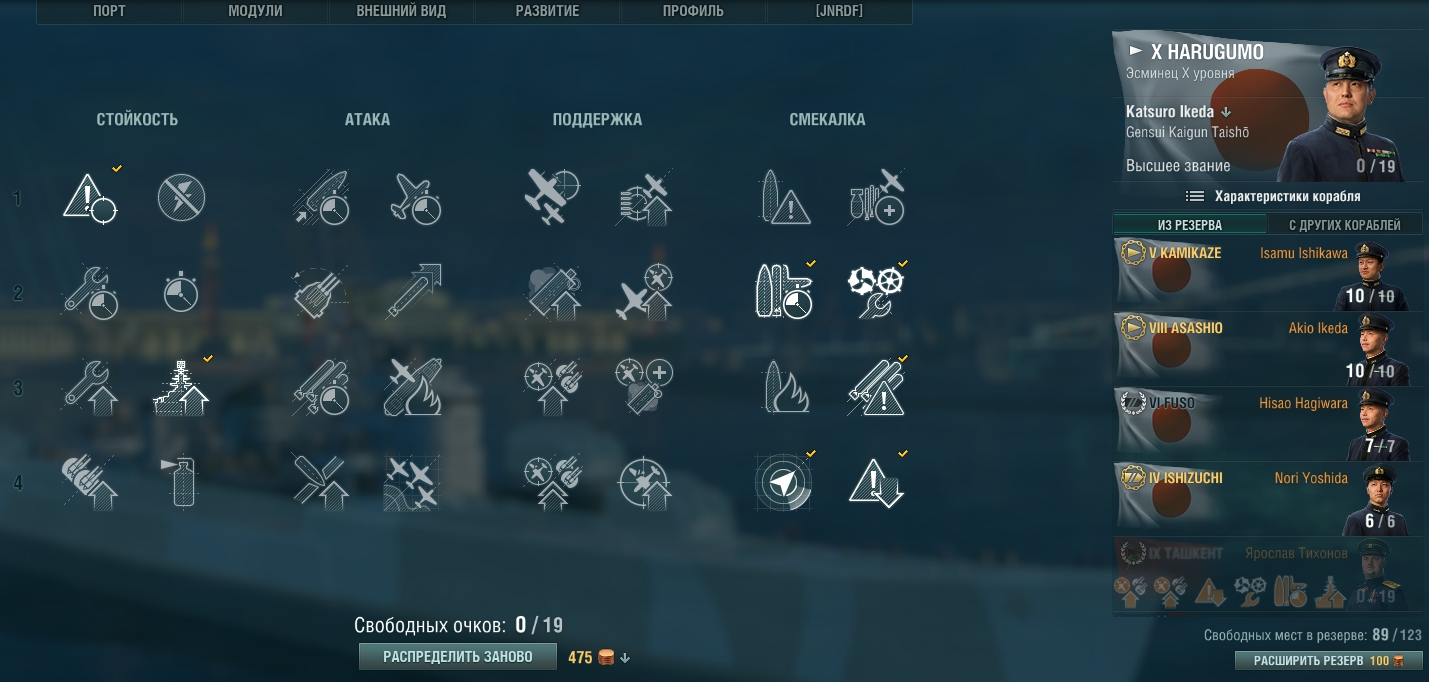Open the Характеристики корабля list
The width and height of the screenshot is (1429, 682).
1272,196
